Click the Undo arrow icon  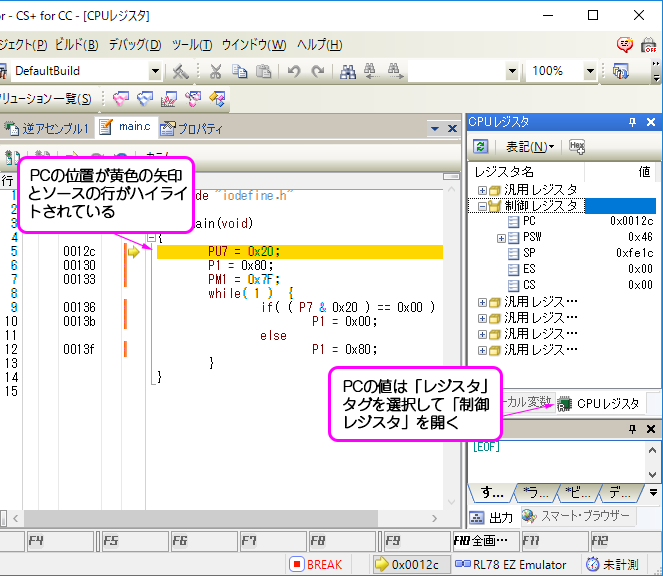(x=294, y=71)
